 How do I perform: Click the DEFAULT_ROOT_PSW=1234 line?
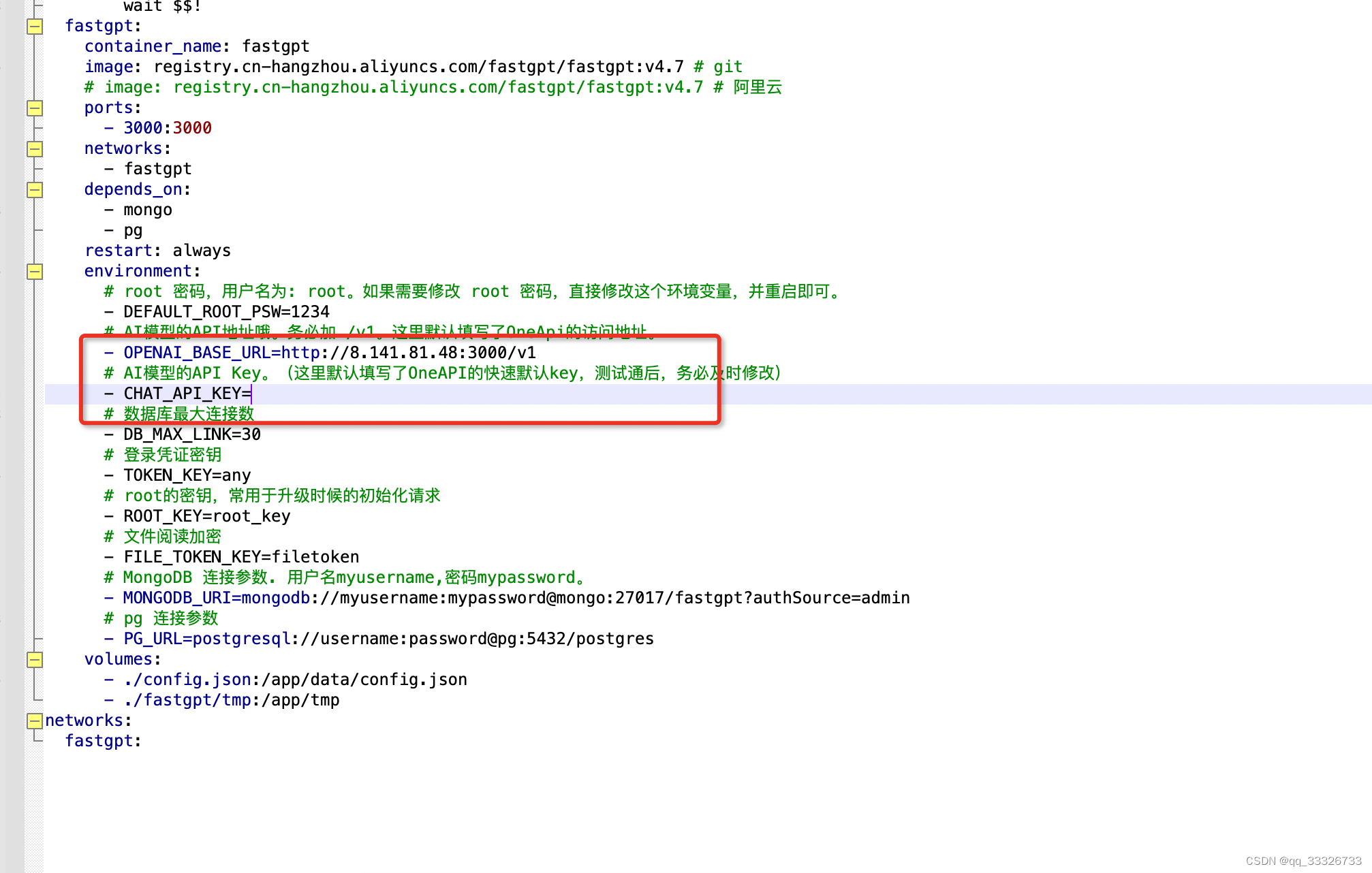pos(226,312)
